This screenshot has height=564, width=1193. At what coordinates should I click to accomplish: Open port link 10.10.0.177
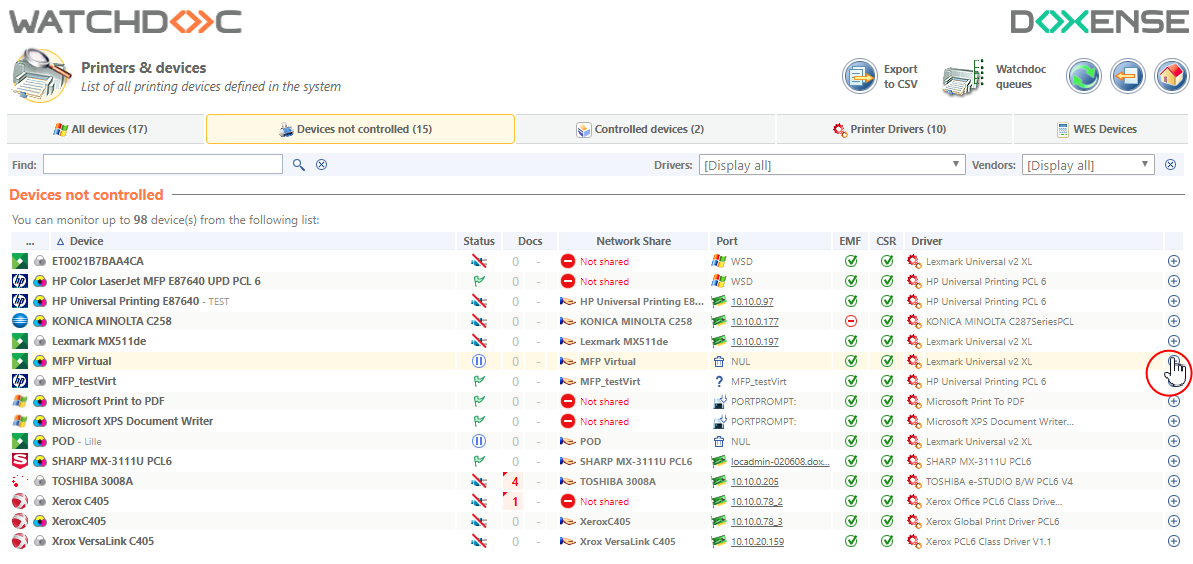coord(755,321)
